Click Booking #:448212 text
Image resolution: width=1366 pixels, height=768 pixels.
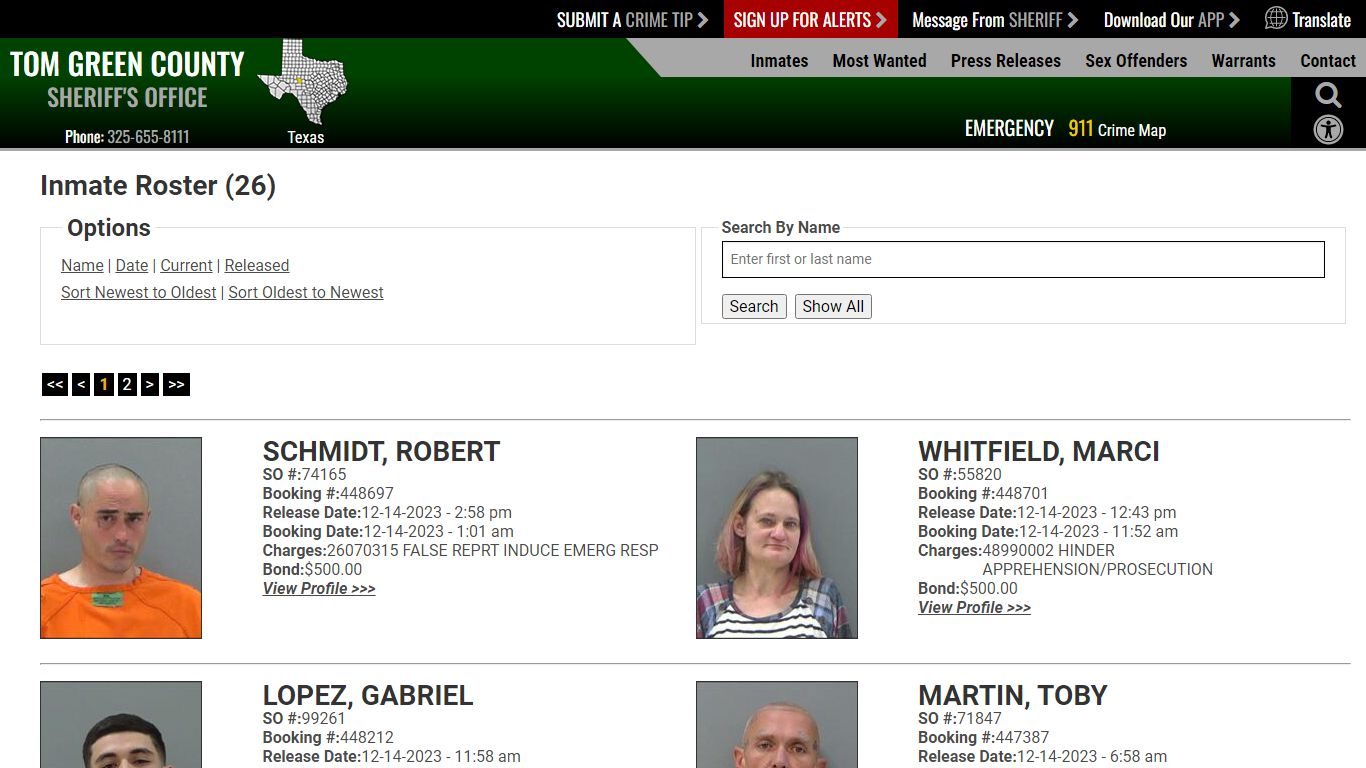coord(328,737)
